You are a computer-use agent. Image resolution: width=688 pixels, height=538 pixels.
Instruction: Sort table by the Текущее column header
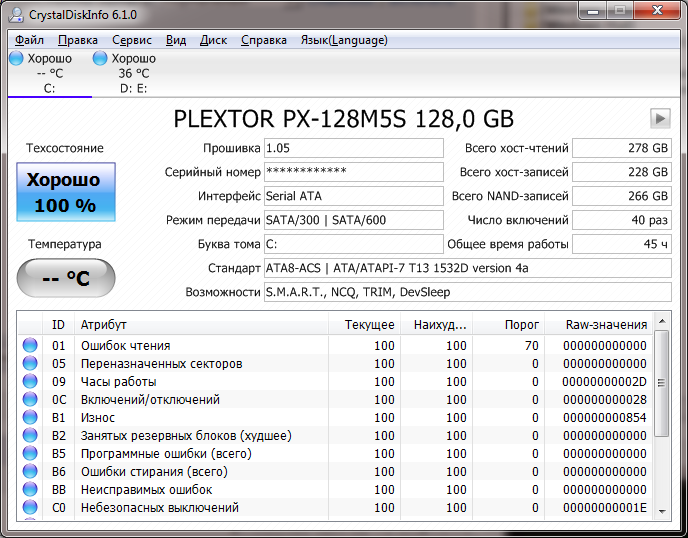point(364,325)
